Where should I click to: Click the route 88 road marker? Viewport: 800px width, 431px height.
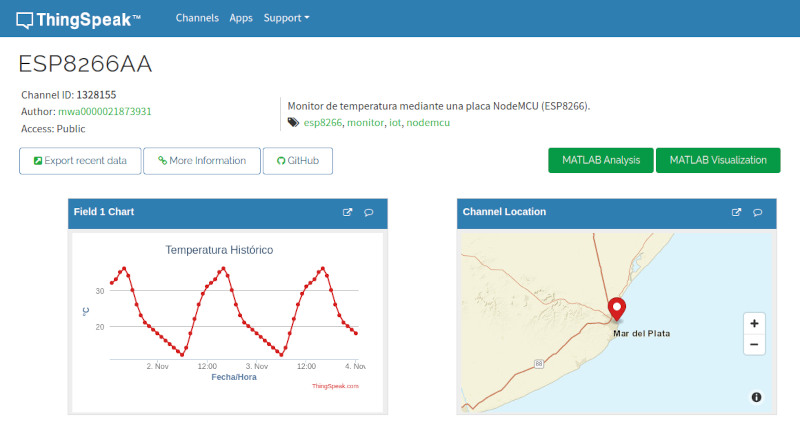point(539,364)
